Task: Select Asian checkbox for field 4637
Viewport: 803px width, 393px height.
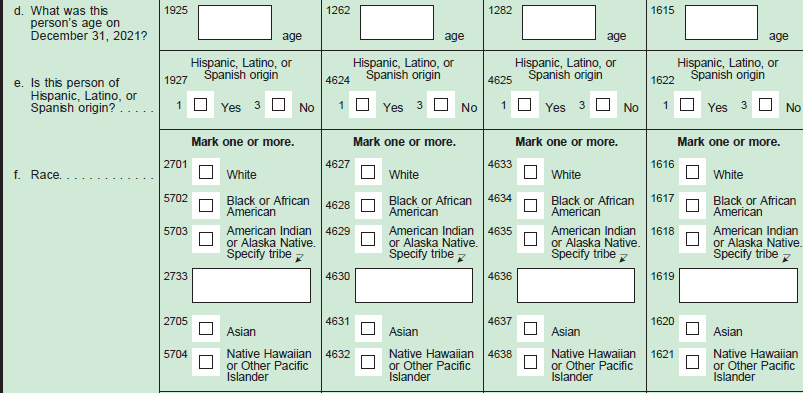Action: (531, 328)
